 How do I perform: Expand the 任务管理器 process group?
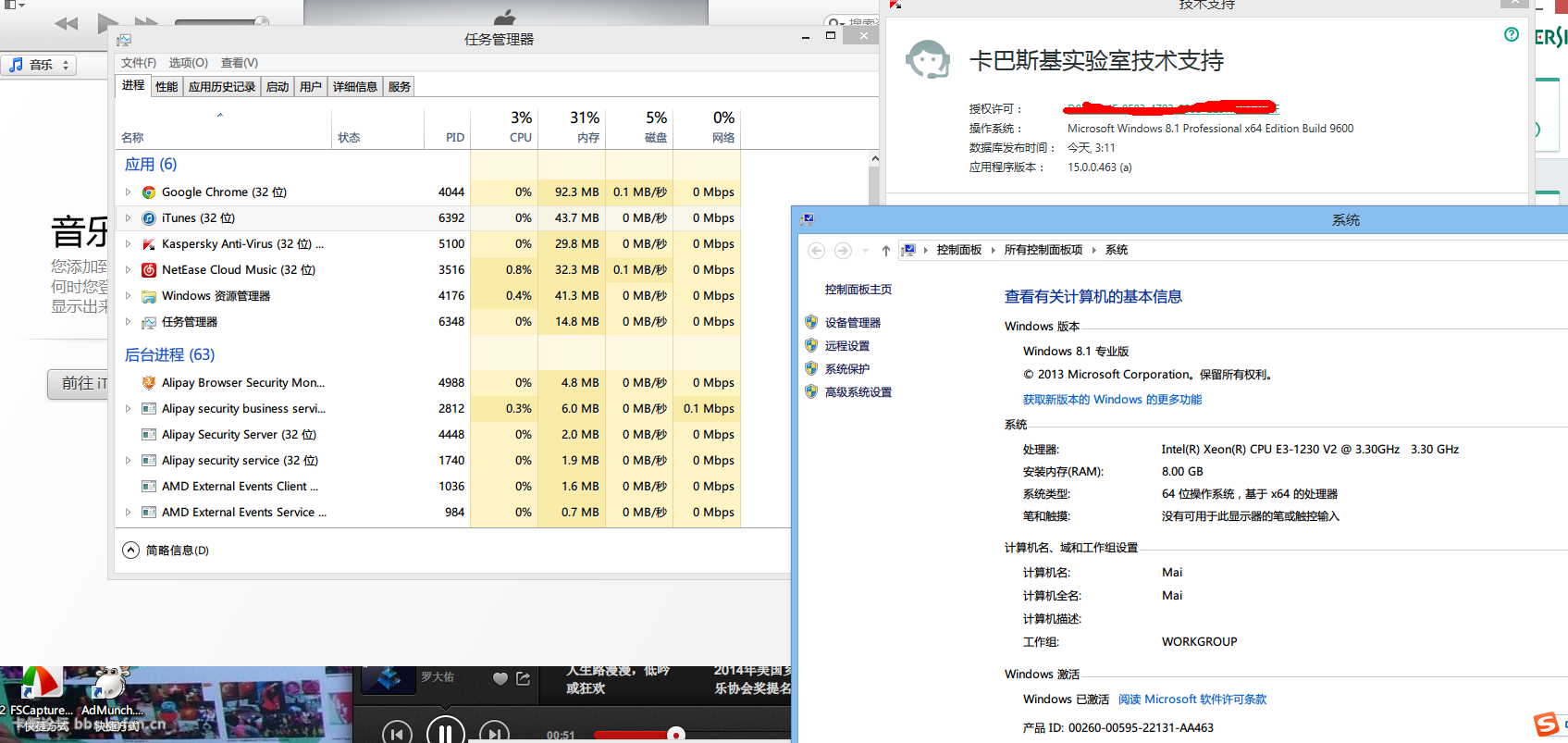[128, 322]
